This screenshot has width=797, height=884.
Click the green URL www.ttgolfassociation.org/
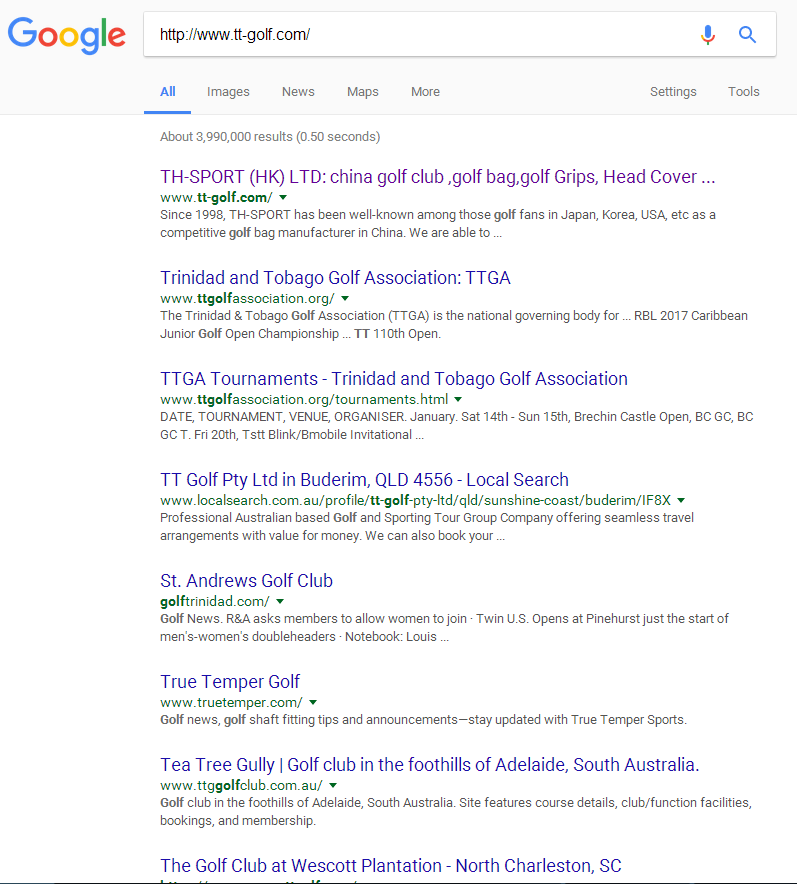247,298
